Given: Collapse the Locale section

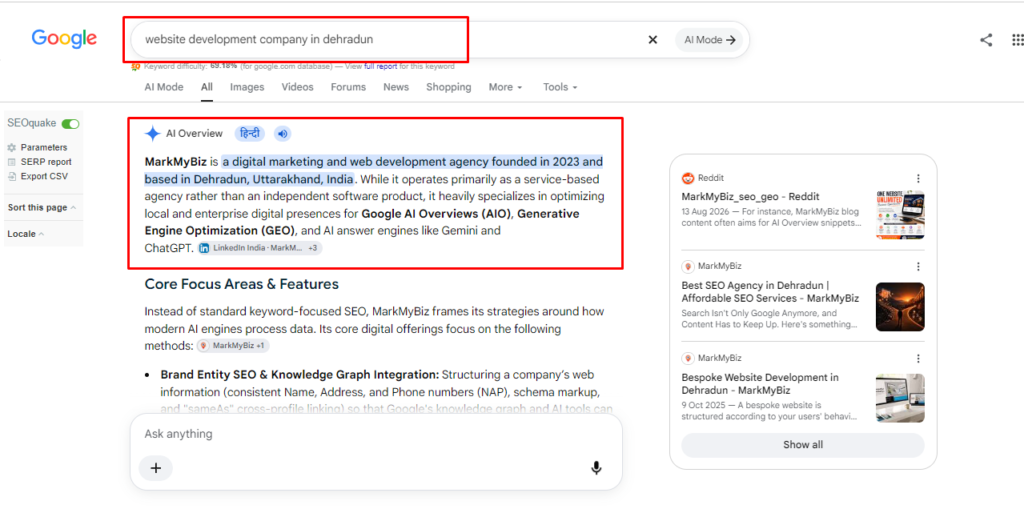Looking at the screenshot, I should point(26,234).
